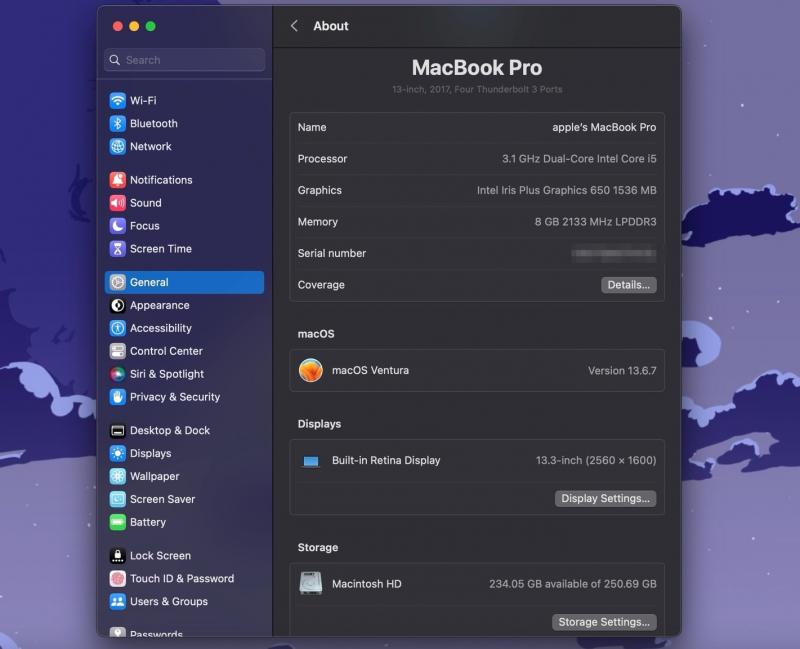Click "Intel Iris Plus Graphics 650 1536 MB"
Screen dimensions: 800x649
566,190
